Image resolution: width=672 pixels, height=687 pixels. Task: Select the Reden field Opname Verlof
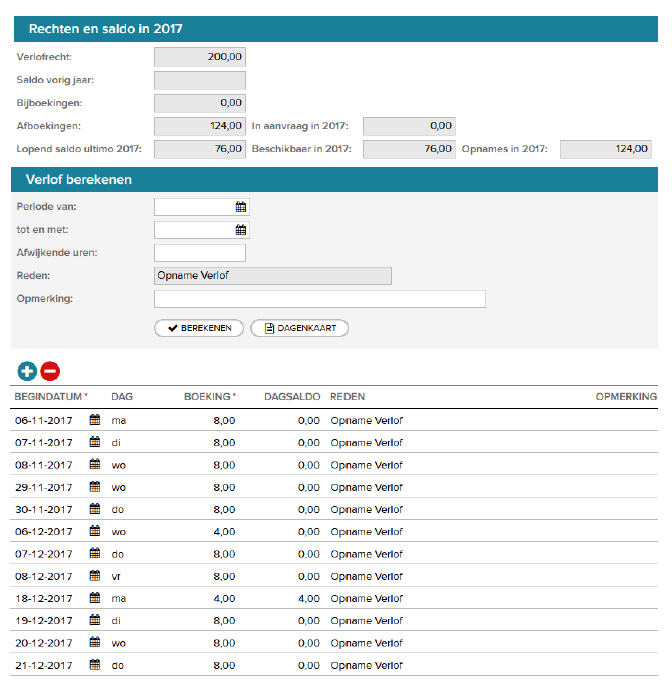(272, 276)
